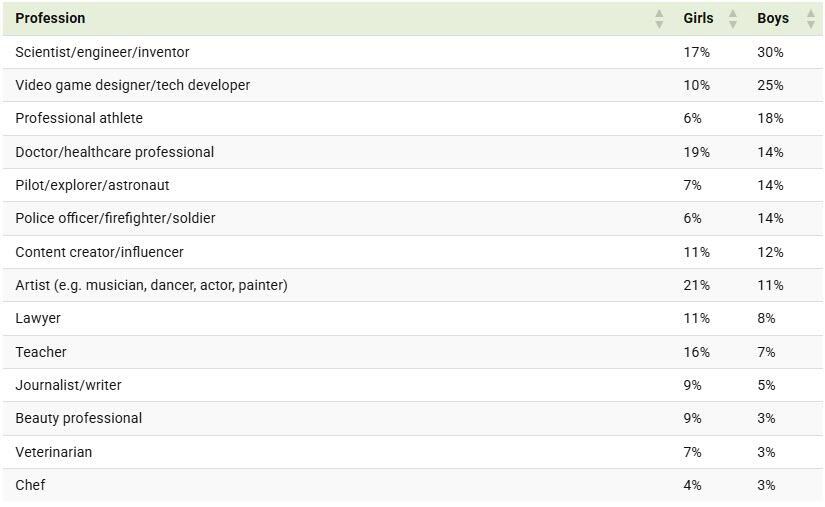Select the Veterinarian row text

click(x=53, y=452)
